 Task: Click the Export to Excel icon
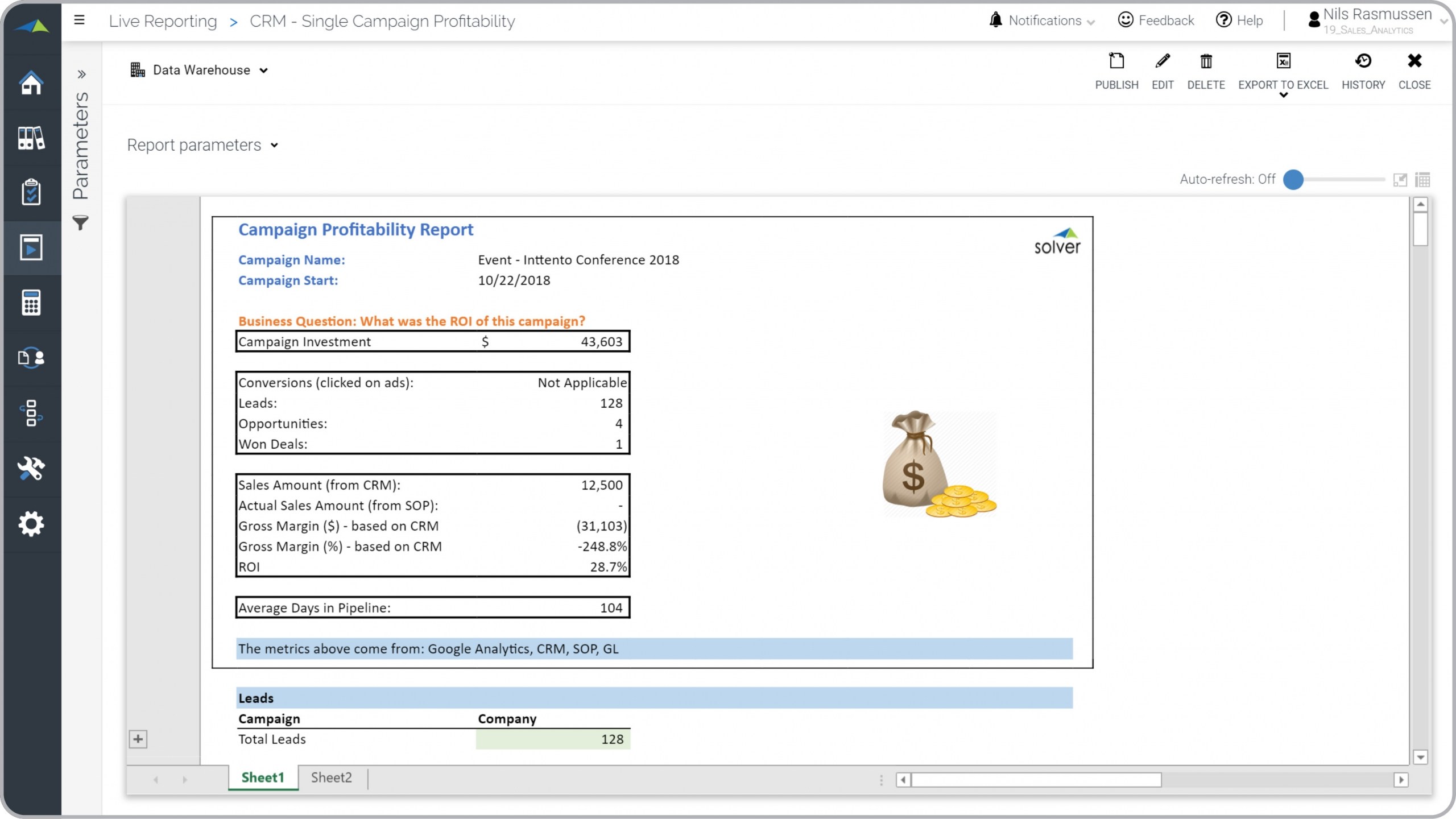pos(1283,61)
